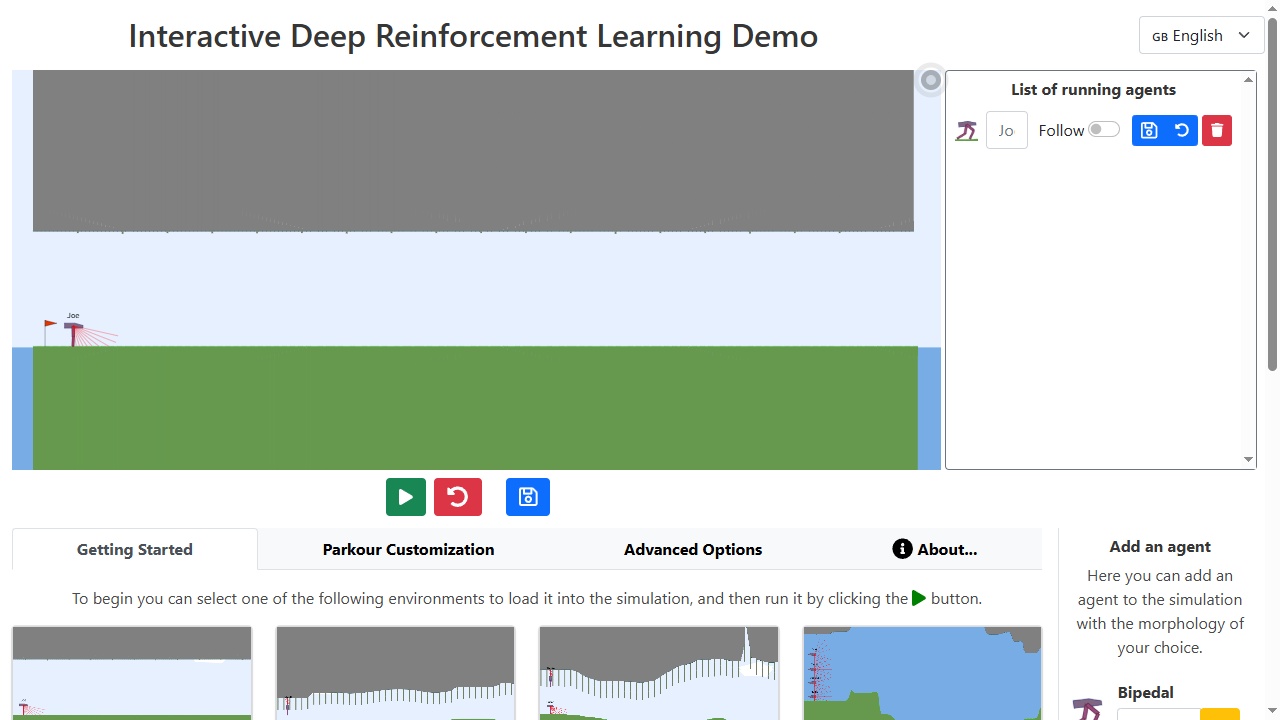Click the agent list scroll-up arrow
This screenshot has width=1280, height=720.
pyautogui.click(x=1248, y=79)
